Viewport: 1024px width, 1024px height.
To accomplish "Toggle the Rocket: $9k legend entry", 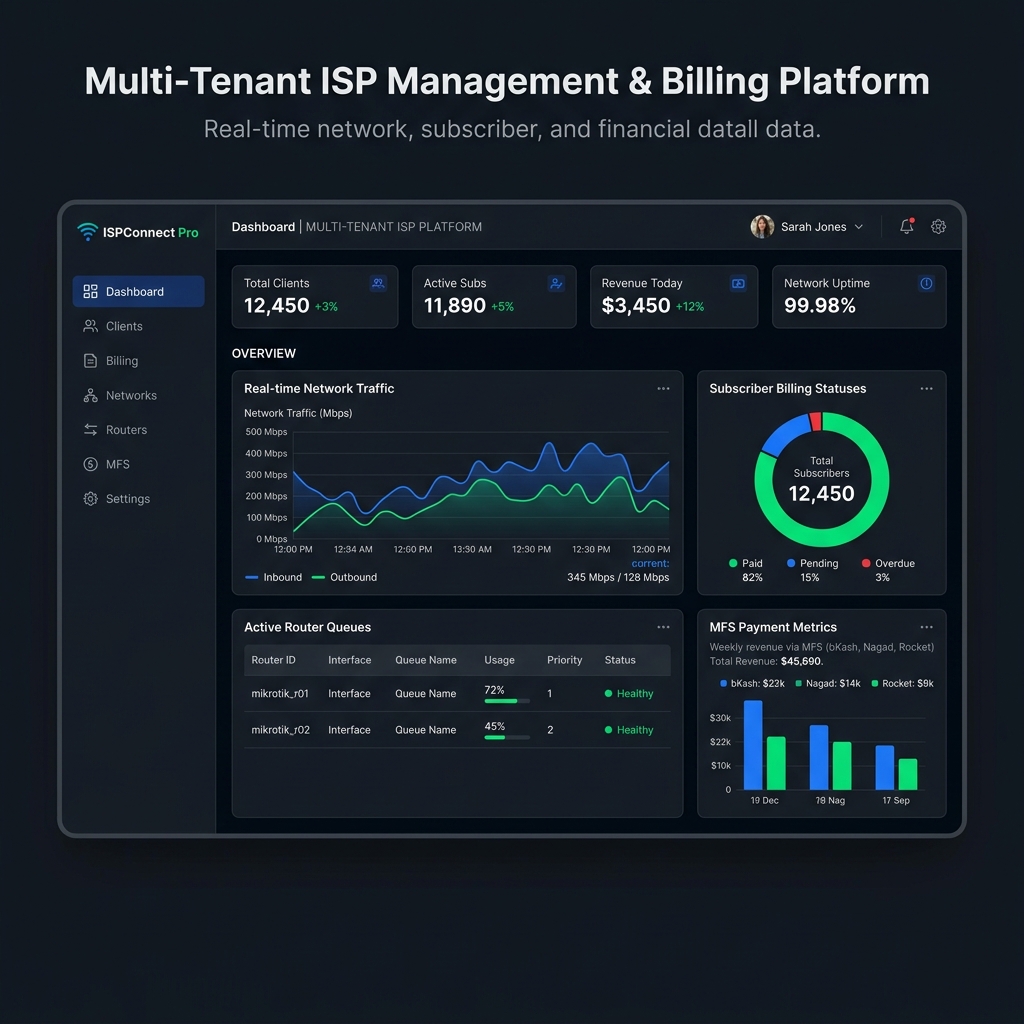I will tap(903, 683).
